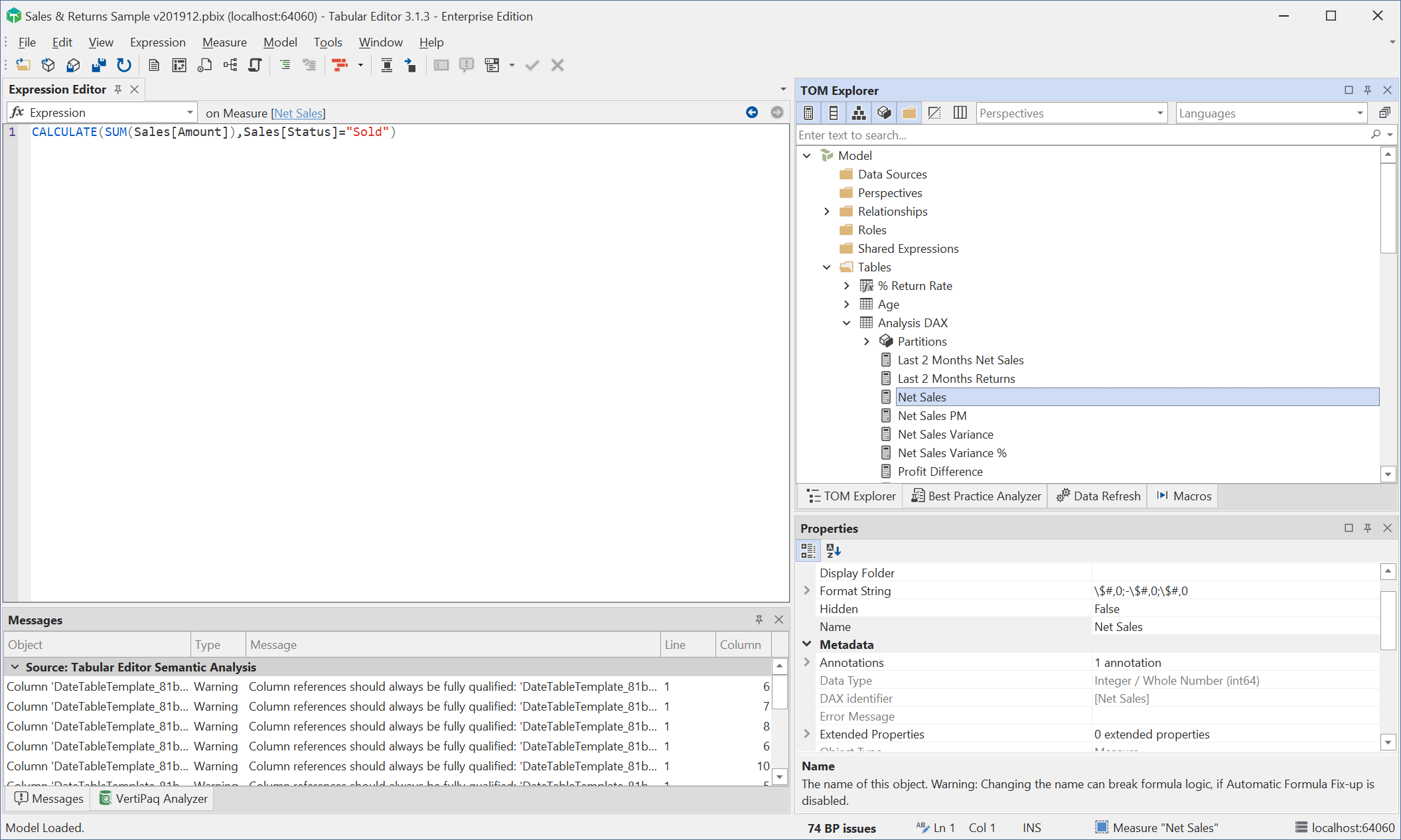Click the 74 BP issues status text

point(842,828)
